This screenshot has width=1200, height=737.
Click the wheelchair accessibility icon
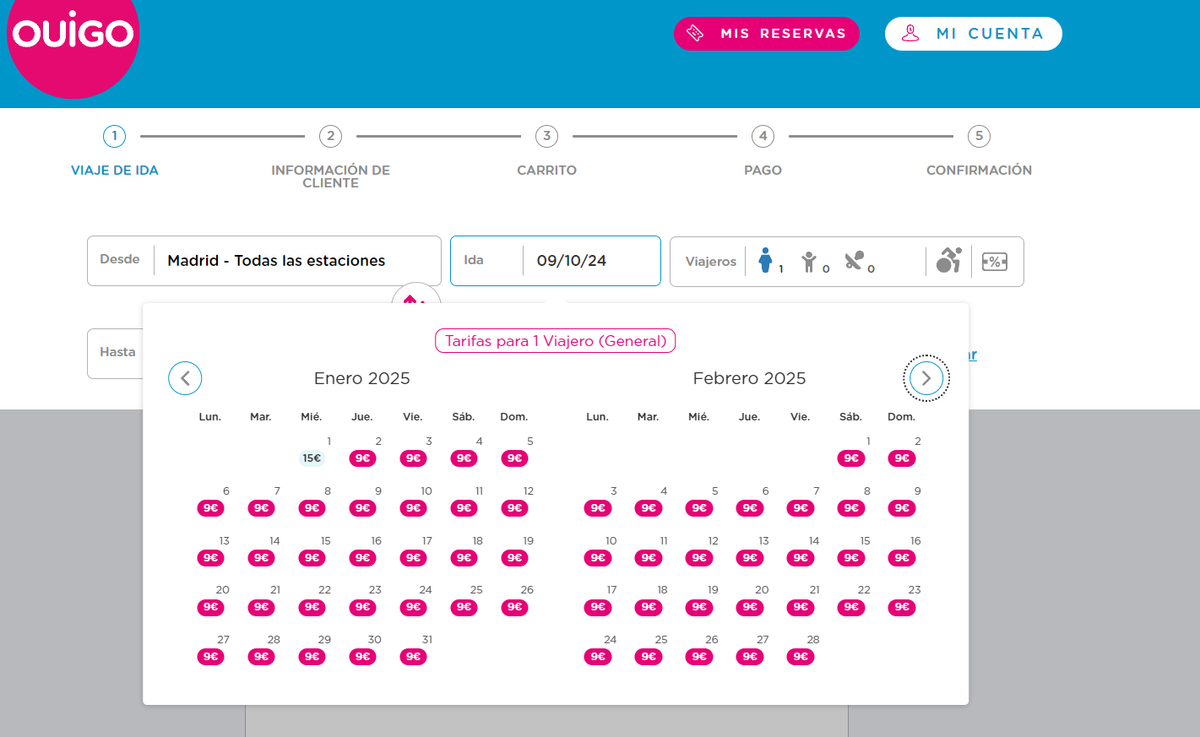[x=948, y=261]
